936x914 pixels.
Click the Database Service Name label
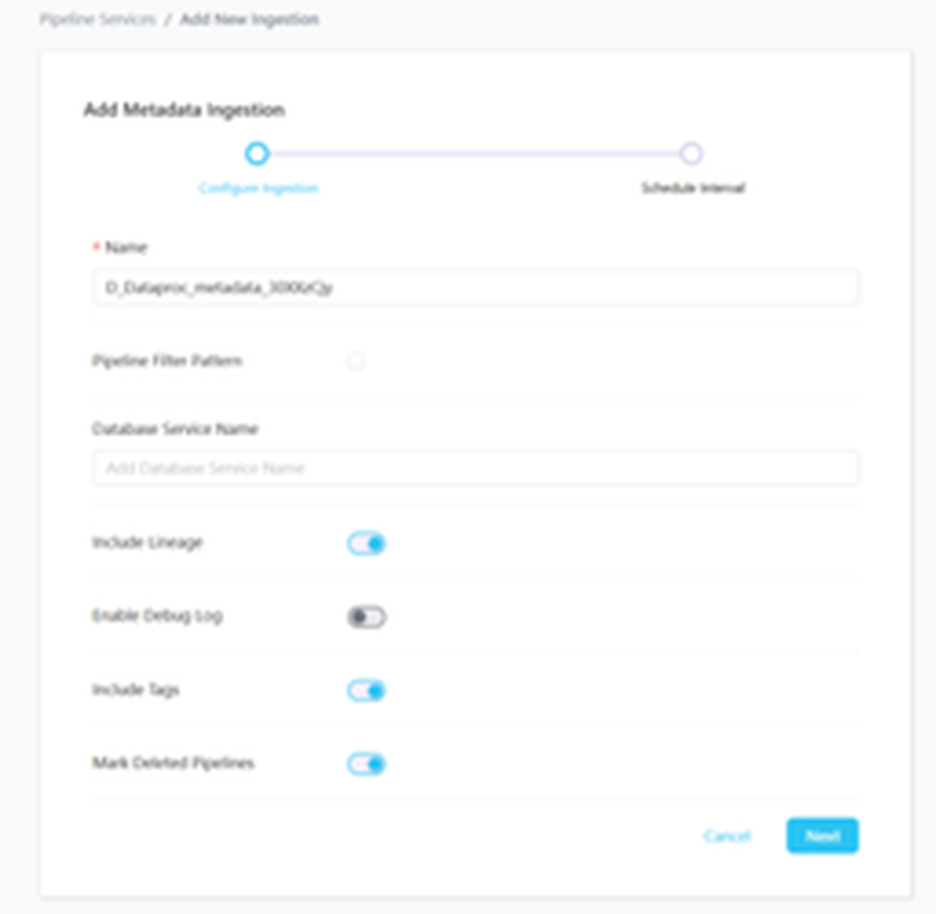(175, 429)
